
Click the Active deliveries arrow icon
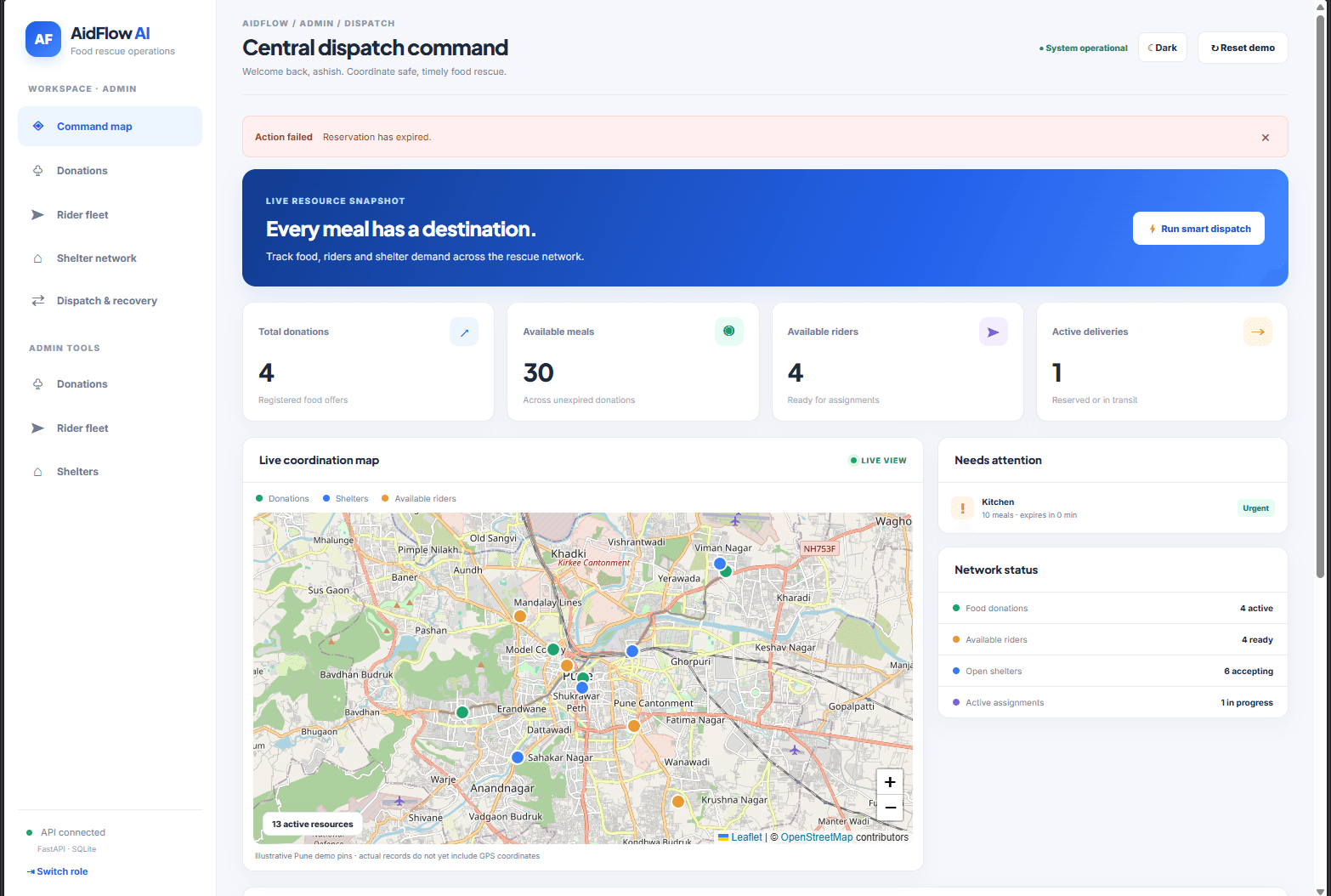point(1258,332)
